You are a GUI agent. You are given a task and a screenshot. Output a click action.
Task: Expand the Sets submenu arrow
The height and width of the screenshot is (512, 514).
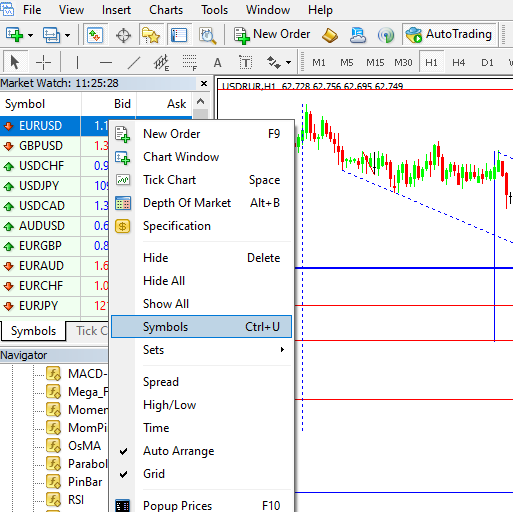click(x=282, y=350)
